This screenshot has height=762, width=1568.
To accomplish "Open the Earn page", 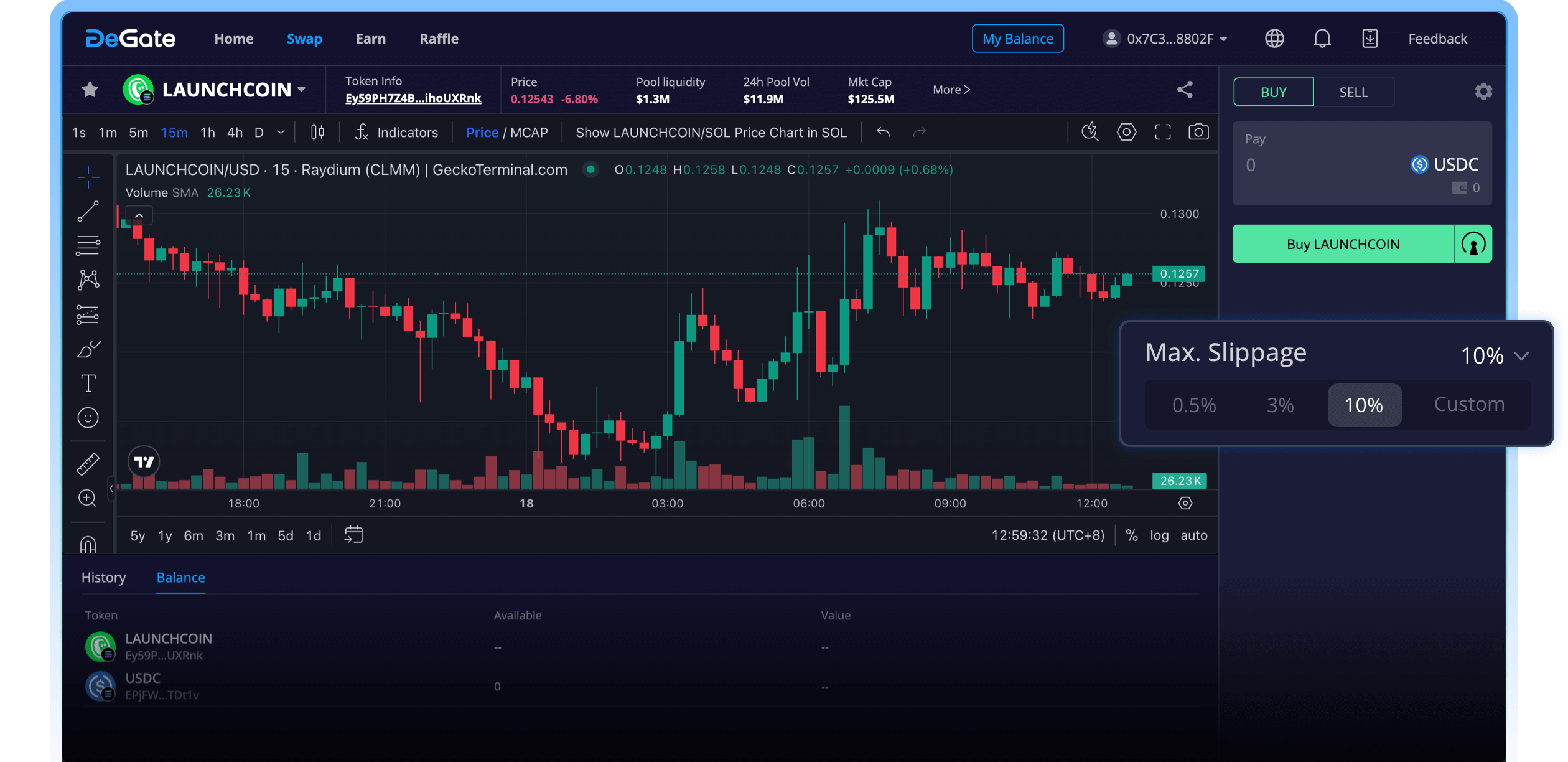I will (x=371, y=39).
